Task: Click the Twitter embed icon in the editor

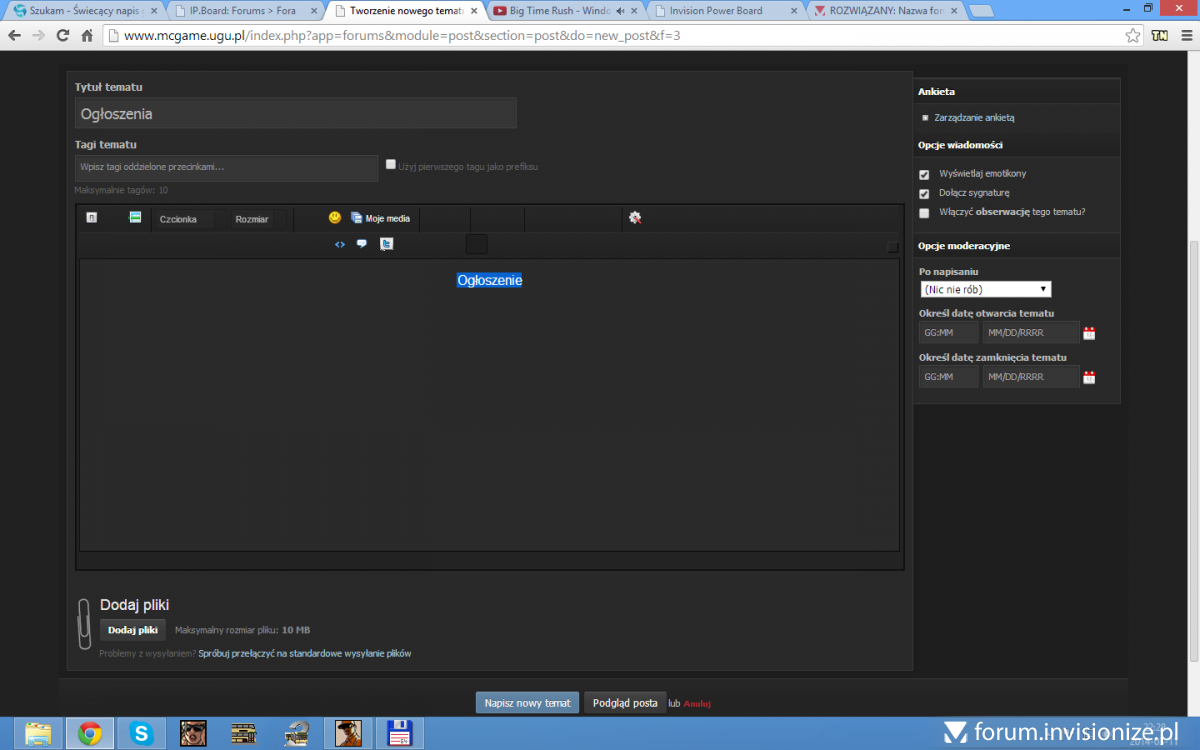Action: click(x=386, y=244)
